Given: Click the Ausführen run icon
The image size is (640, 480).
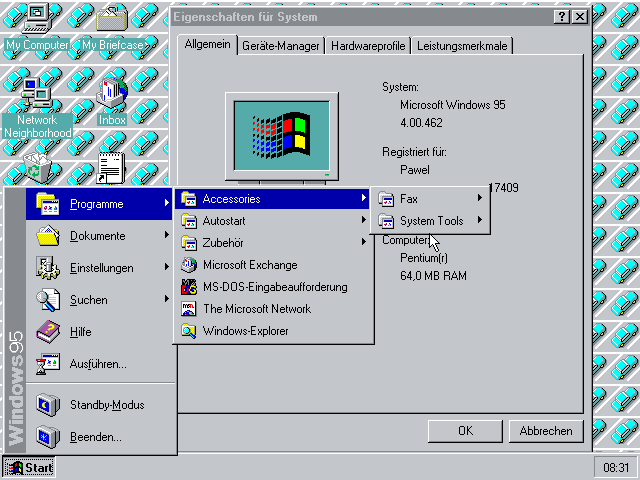Looking at the screenshot, I should click(48, 364).
